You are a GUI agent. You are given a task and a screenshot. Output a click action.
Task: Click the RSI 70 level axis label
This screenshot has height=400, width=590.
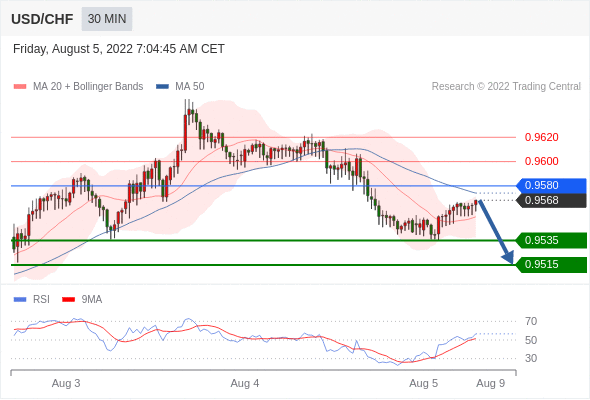coord(531,321)
